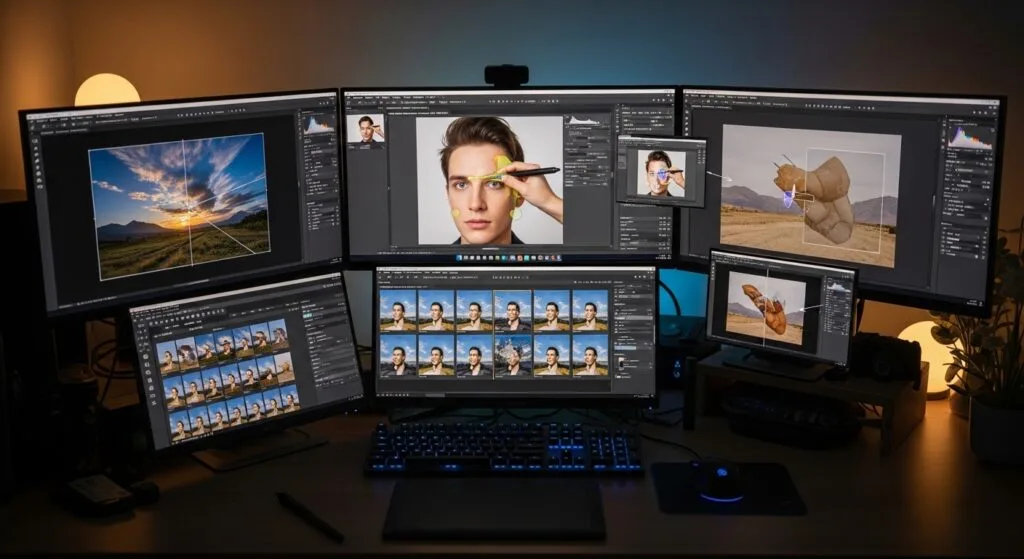Select first top-row thumbnail on the lower-left tilted monitor
Viewport: 1024px width, 559px height.
coord(167,357)
